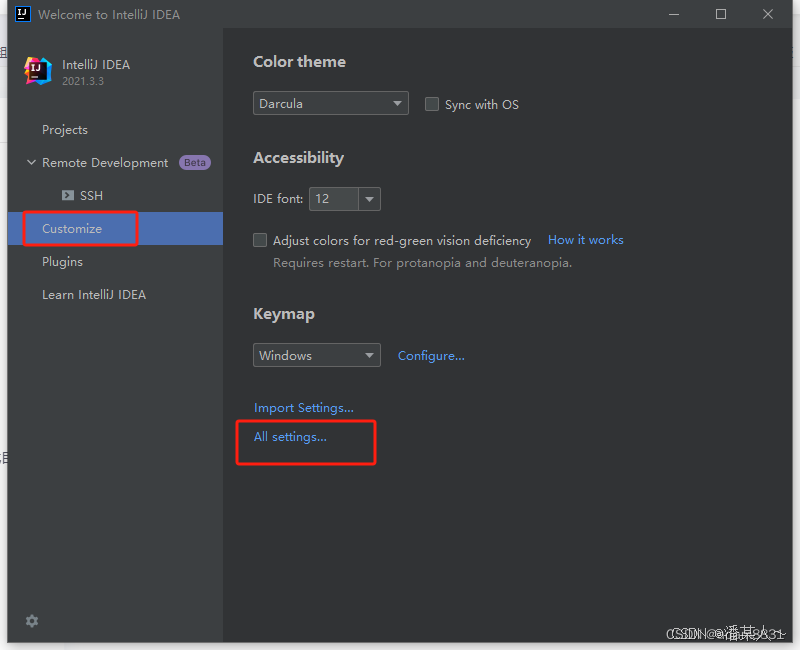Screen dimensions: 800x650
Task: Open All settings... link
Action: pos(290,437)
